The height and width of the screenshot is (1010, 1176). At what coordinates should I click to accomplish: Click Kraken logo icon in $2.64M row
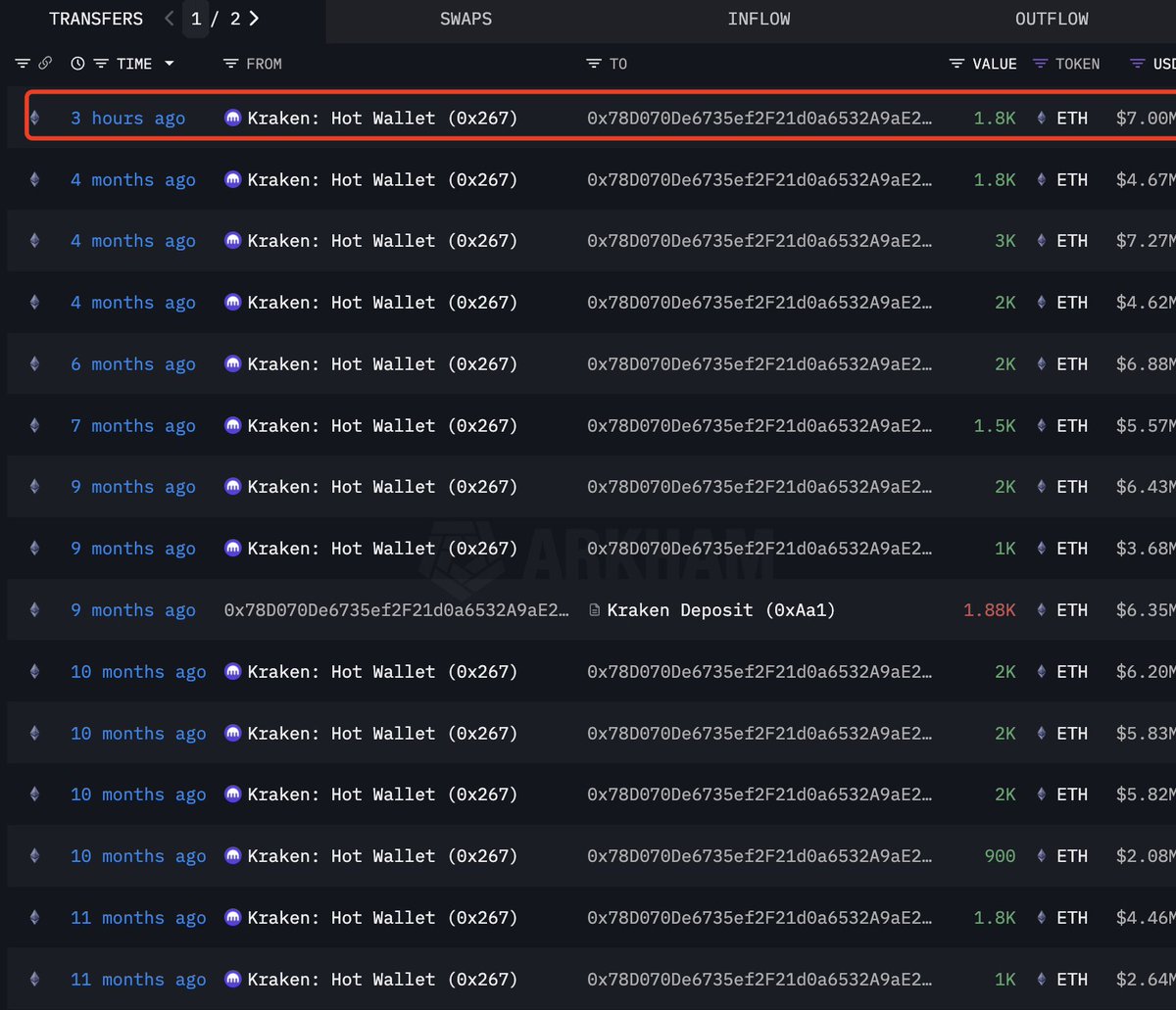(x=232, y=980)
